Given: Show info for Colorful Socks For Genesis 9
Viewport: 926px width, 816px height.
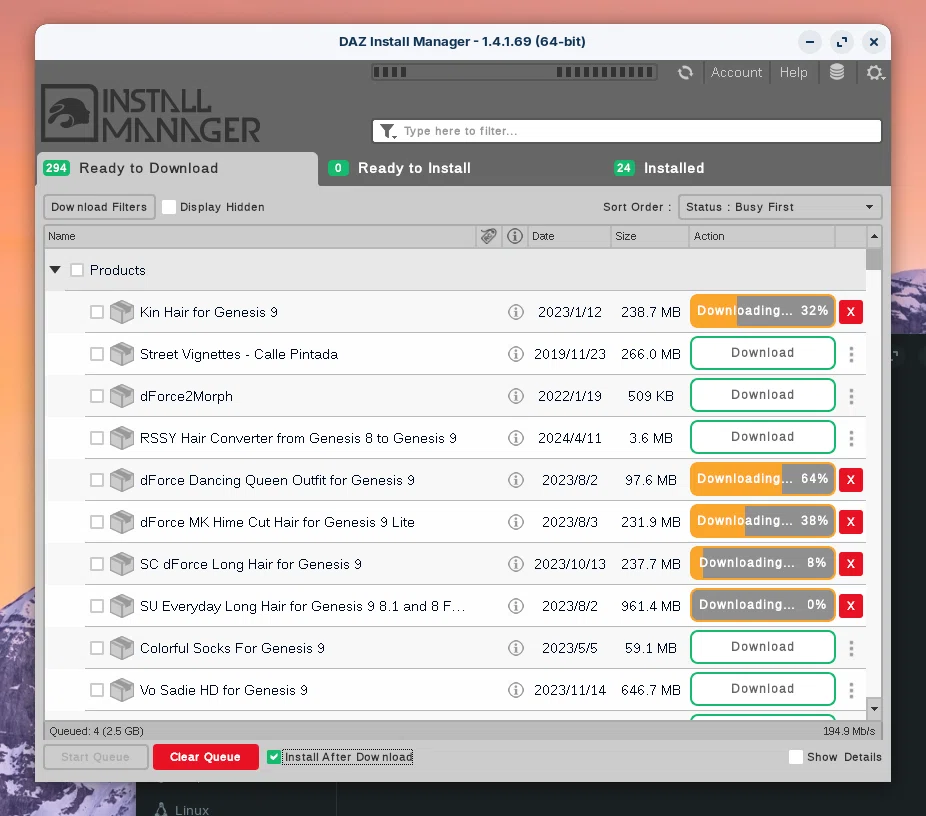Looking at the screenshot, I should click(516, 648).
